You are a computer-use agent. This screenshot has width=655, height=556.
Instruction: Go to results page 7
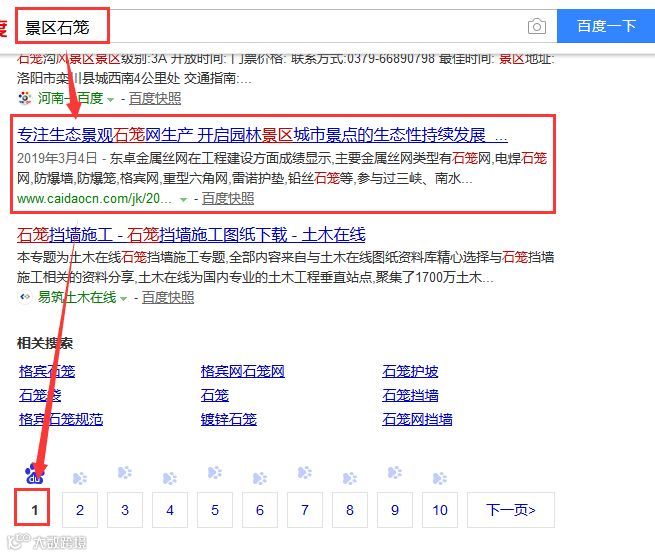tap(305, 510)
